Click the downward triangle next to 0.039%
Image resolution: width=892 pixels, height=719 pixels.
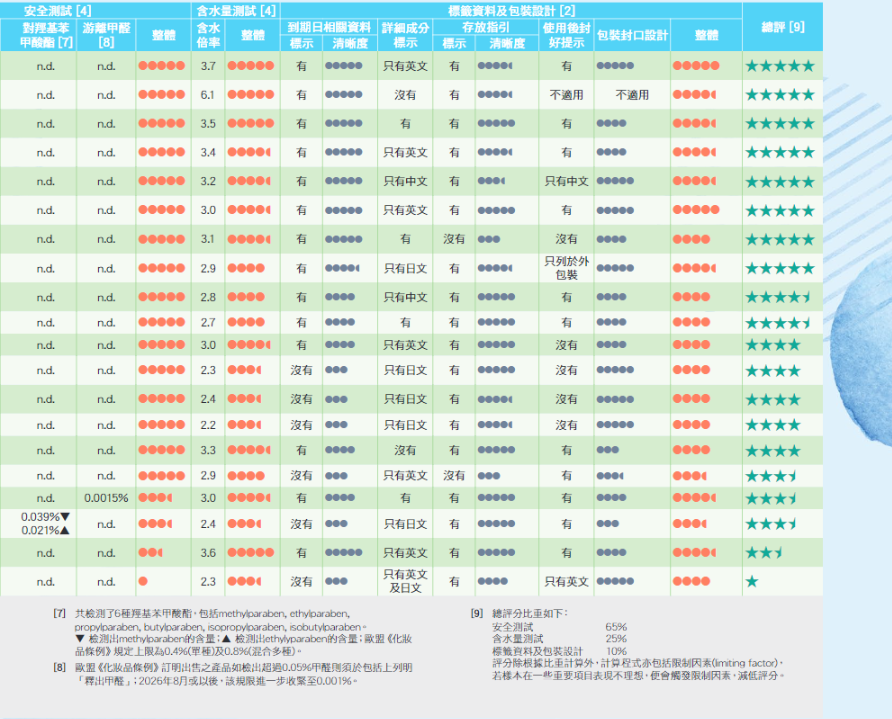tap(66, 516)
